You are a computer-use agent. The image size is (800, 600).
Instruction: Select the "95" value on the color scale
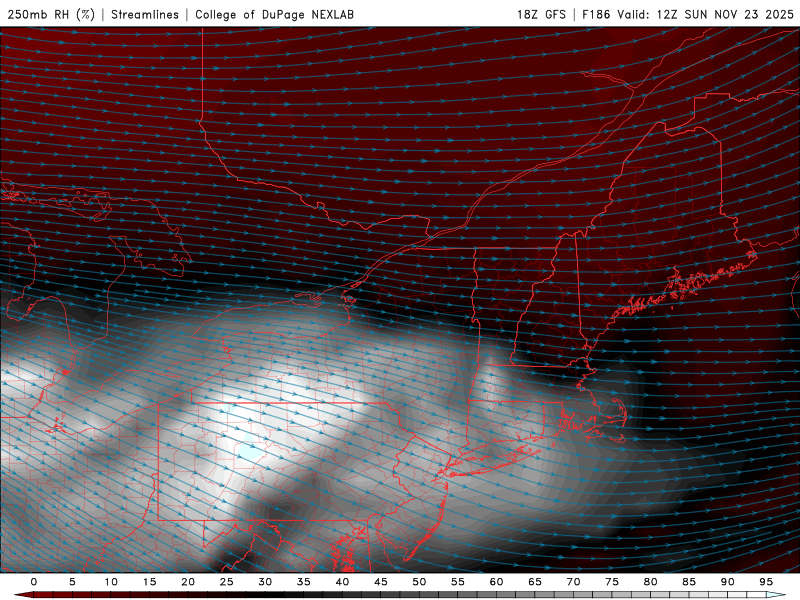(x=766, y=582)
